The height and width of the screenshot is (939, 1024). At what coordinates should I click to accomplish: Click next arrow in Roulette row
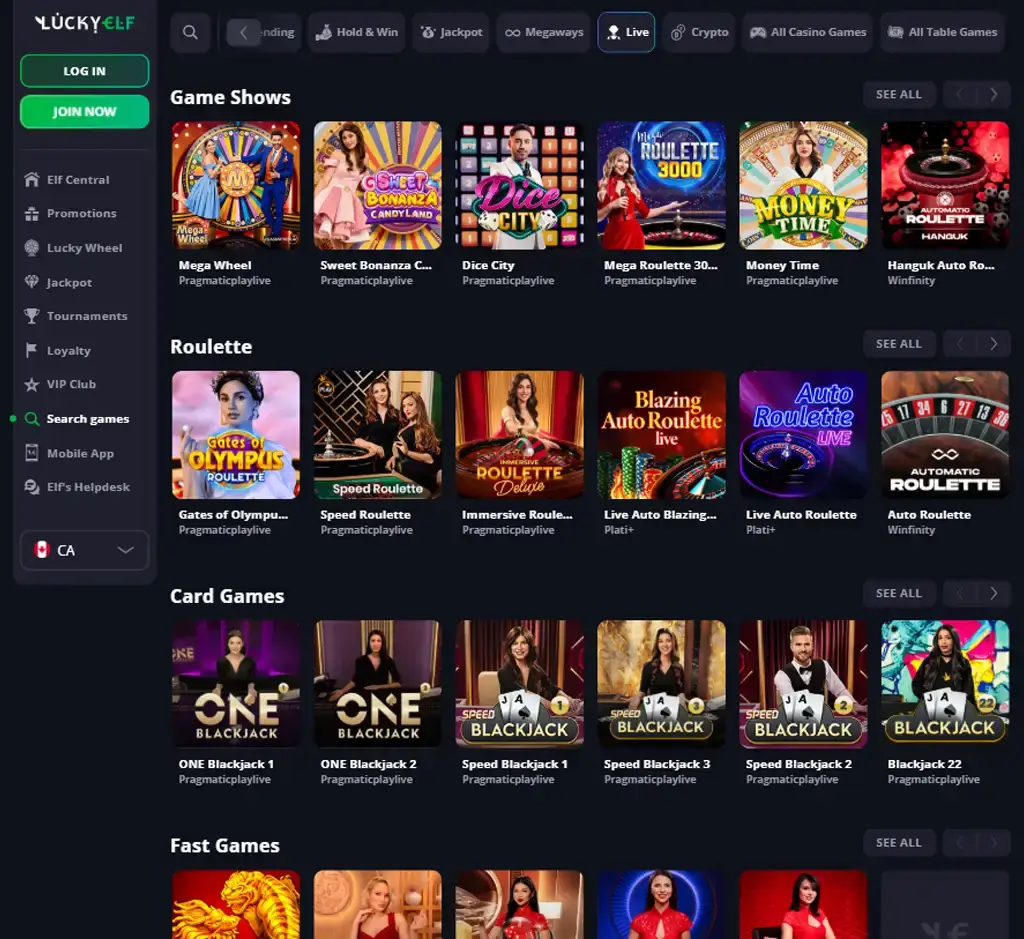[993, 344]
